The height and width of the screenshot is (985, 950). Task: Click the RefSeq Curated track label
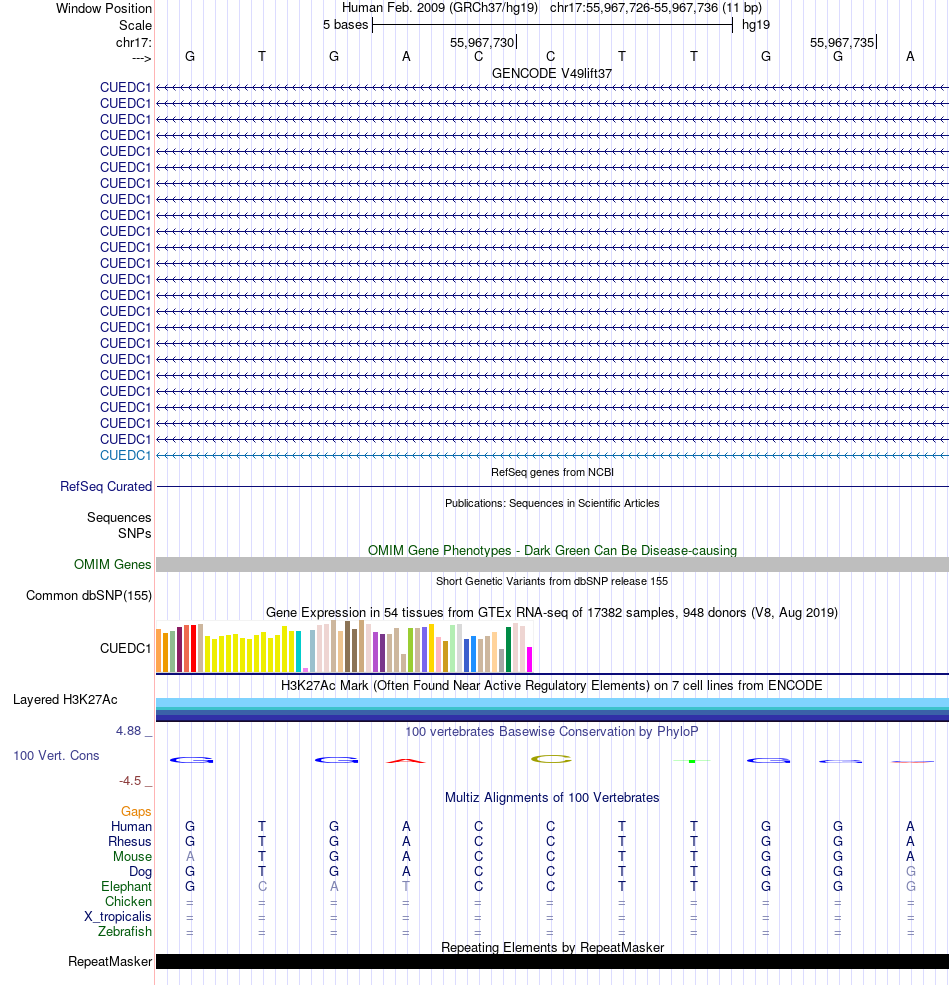pyautogui.click(x=106, y=486)
